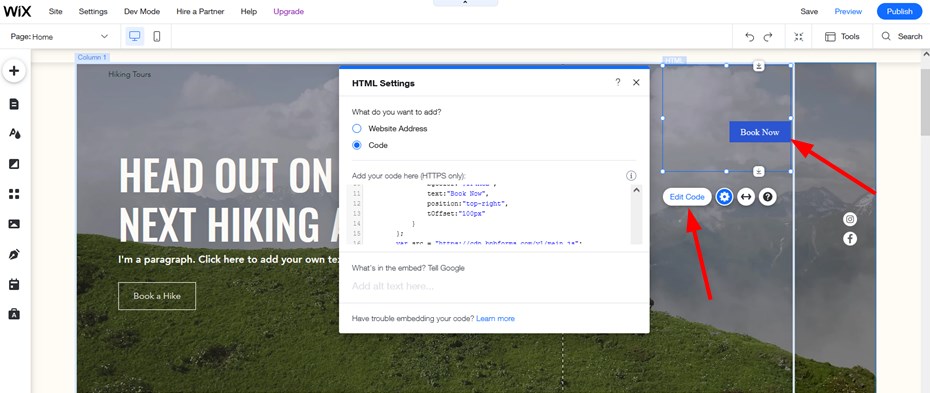Click the info icon beside the code label
The height and width of the screenshot is (393, 930).
[x=631, y=175]
